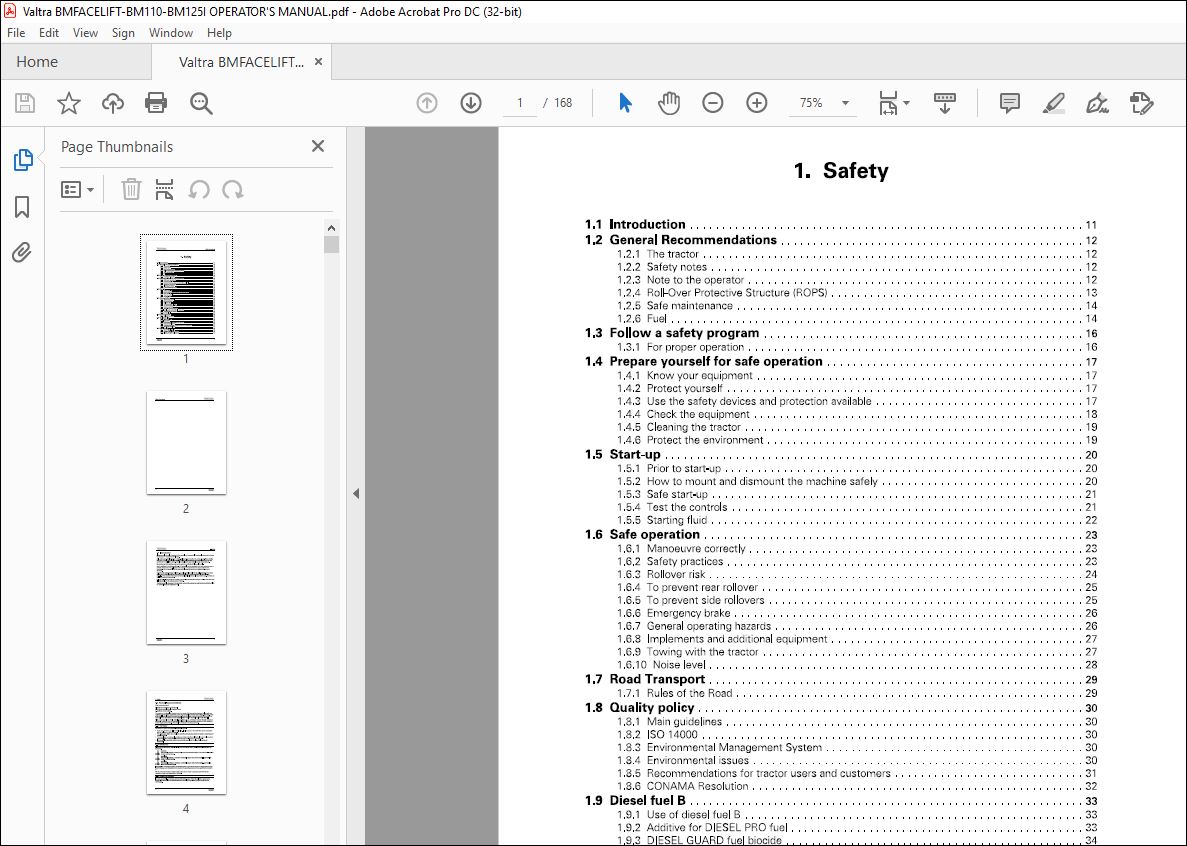This screenshot has height=846, width=1187.
Task: Click the '1.3 Follow a safety program' entry
Action: [x=840, y=333]
